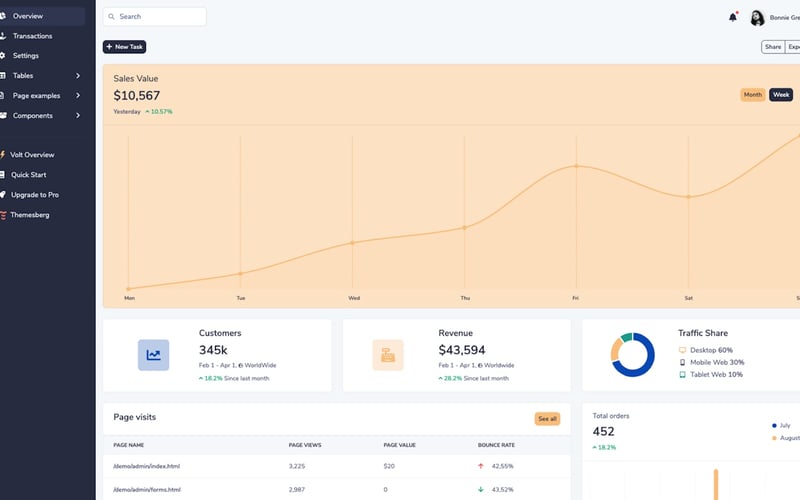Click the Fri data point on chart

pos(577,166)
